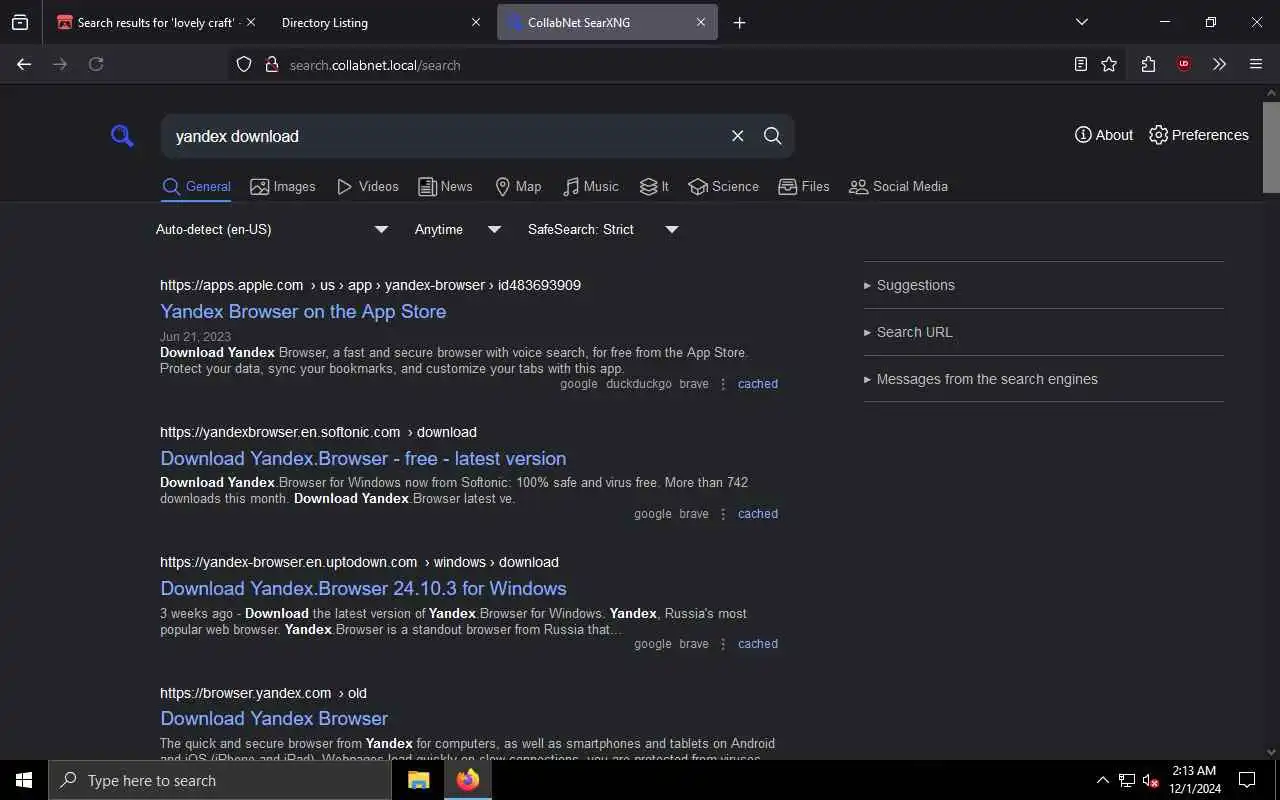Click the yandexbrowser.en.softonic.com URL
The height and width of the screenshot is (800, 1280).
[x=318, y=432]
